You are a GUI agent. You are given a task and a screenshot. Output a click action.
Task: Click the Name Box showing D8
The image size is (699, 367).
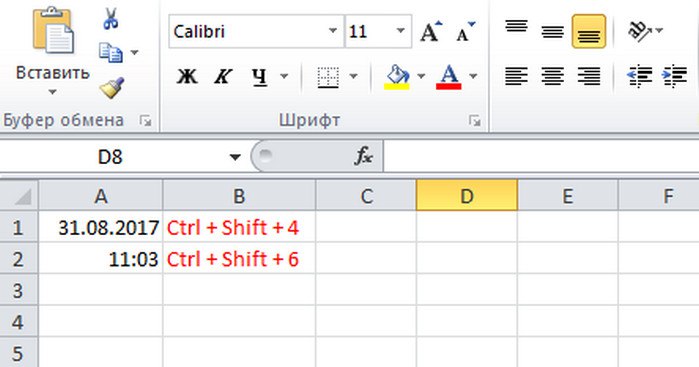(111, 157)
